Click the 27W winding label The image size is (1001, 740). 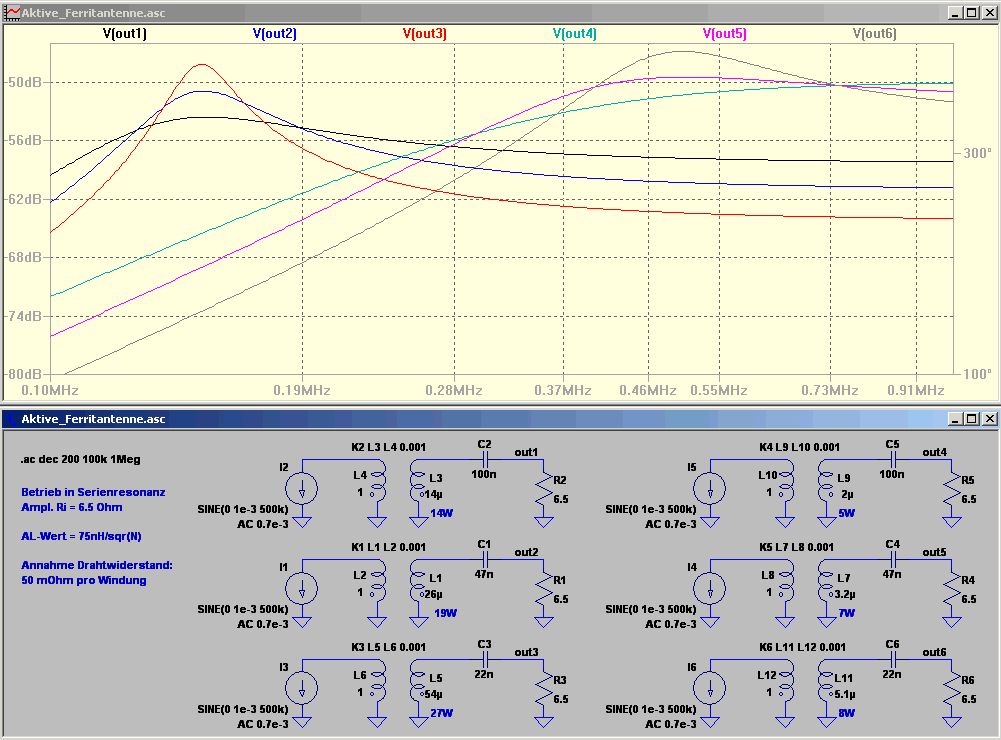coord(441,713)
